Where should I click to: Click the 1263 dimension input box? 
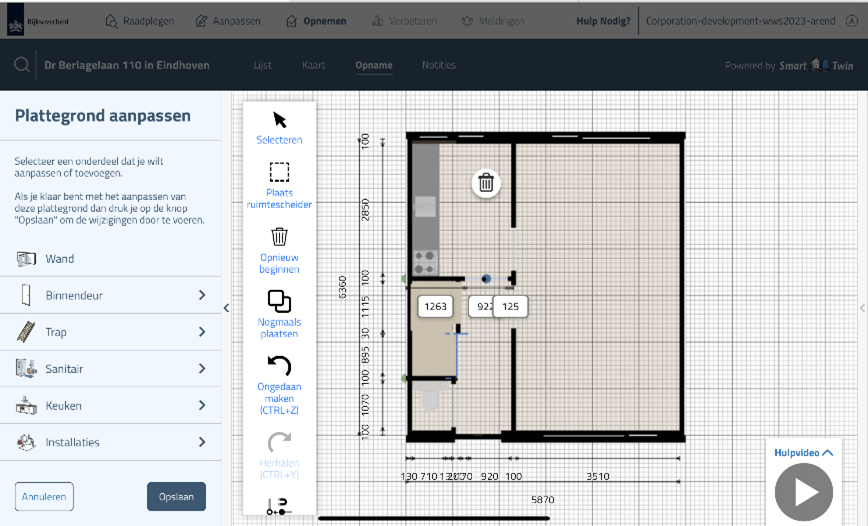436,307
